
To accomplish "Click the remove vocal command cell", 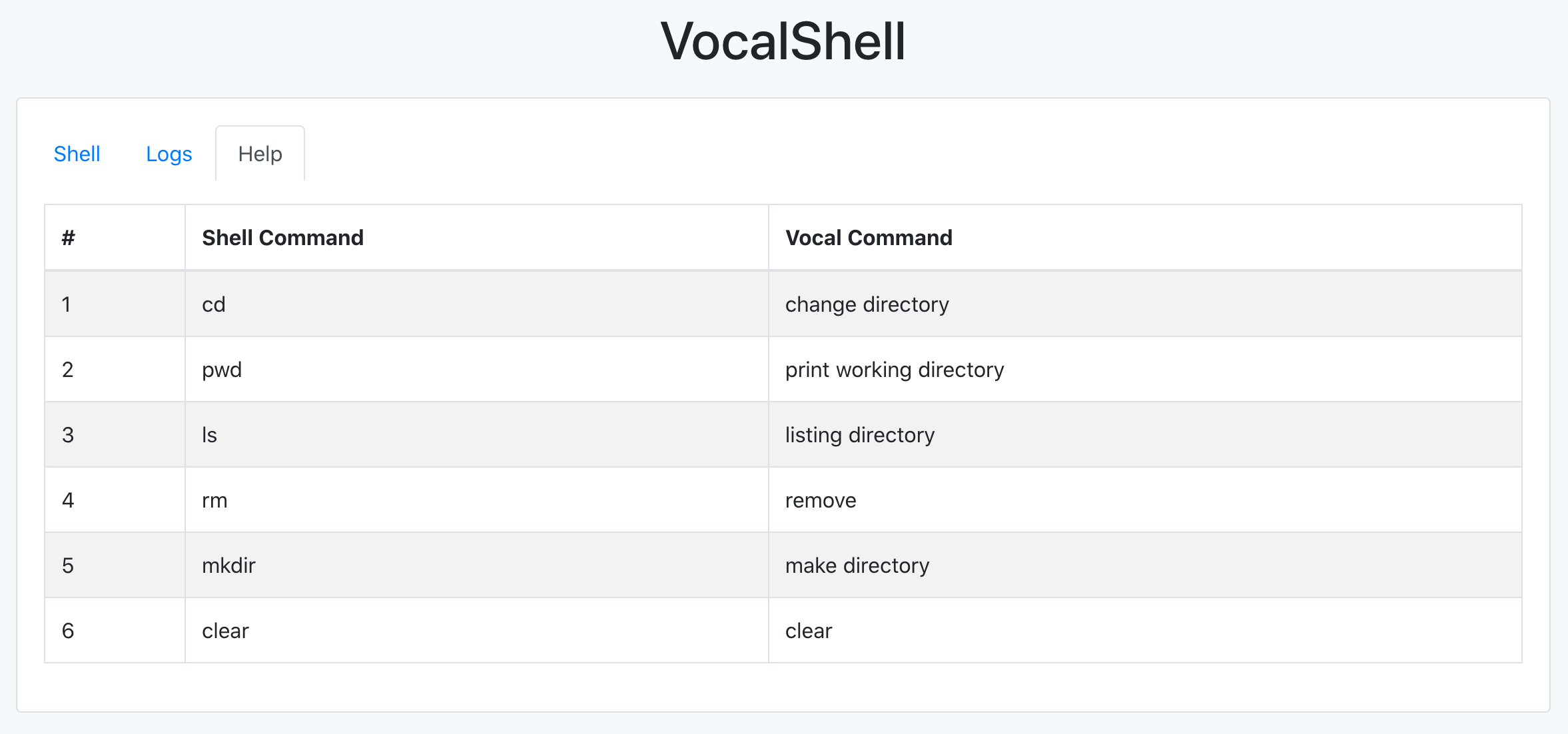I will coord(821,500).
